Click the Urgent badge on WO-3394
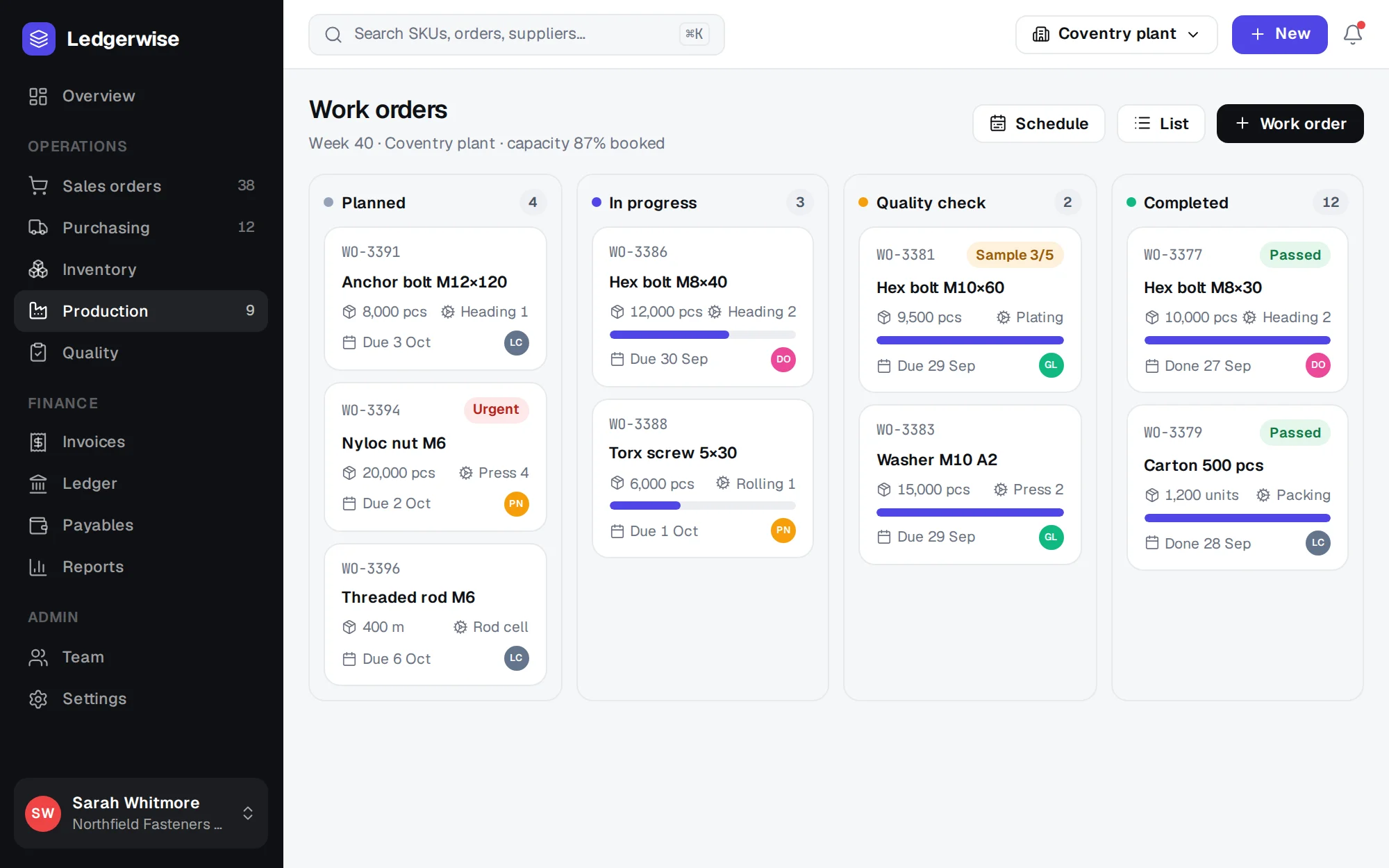1389x868 pixels. (x=496, y=410)
